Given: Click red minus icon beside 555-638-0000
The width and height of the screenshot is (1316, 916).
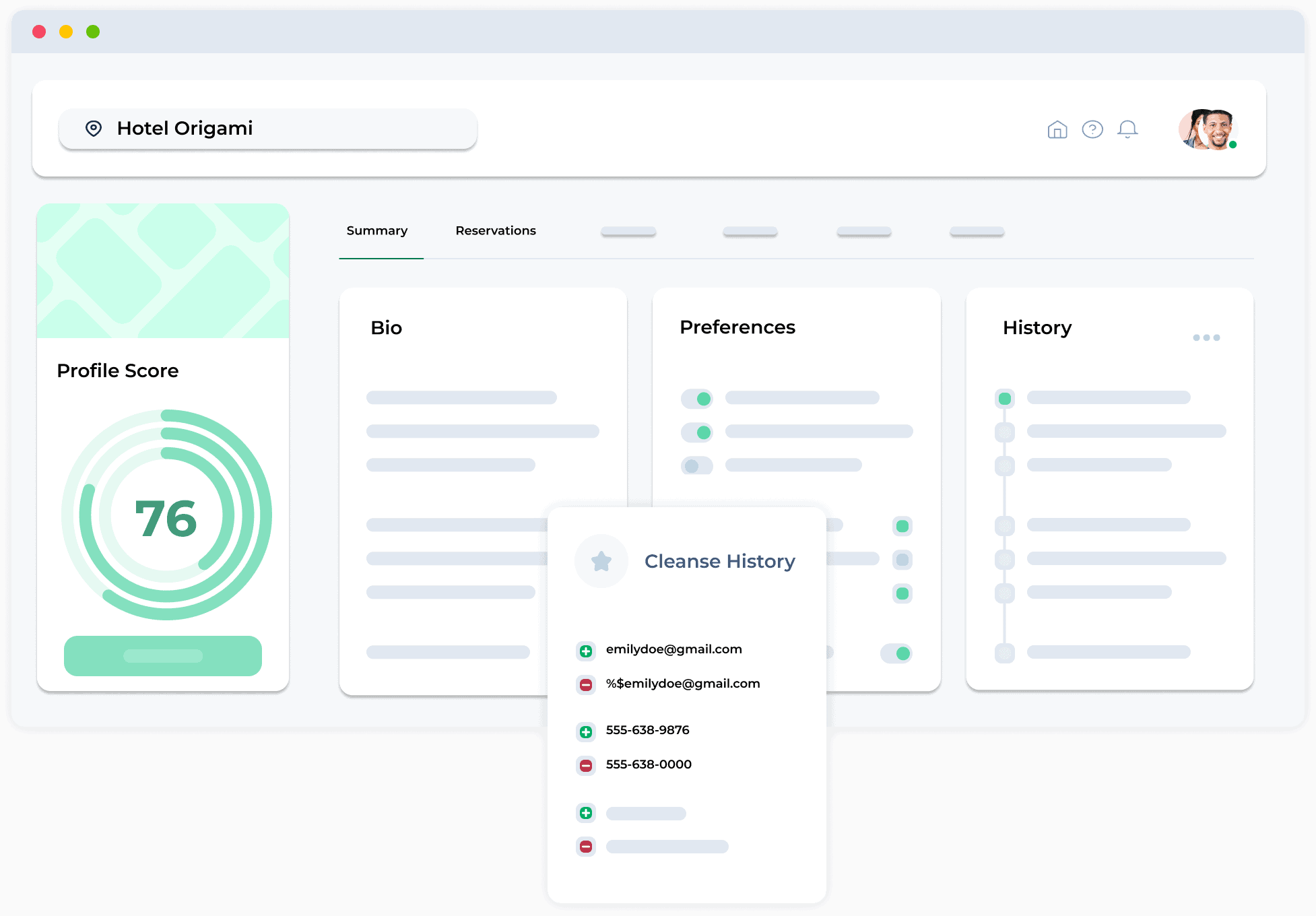Looking at the screenshot, I should point(586,766).
